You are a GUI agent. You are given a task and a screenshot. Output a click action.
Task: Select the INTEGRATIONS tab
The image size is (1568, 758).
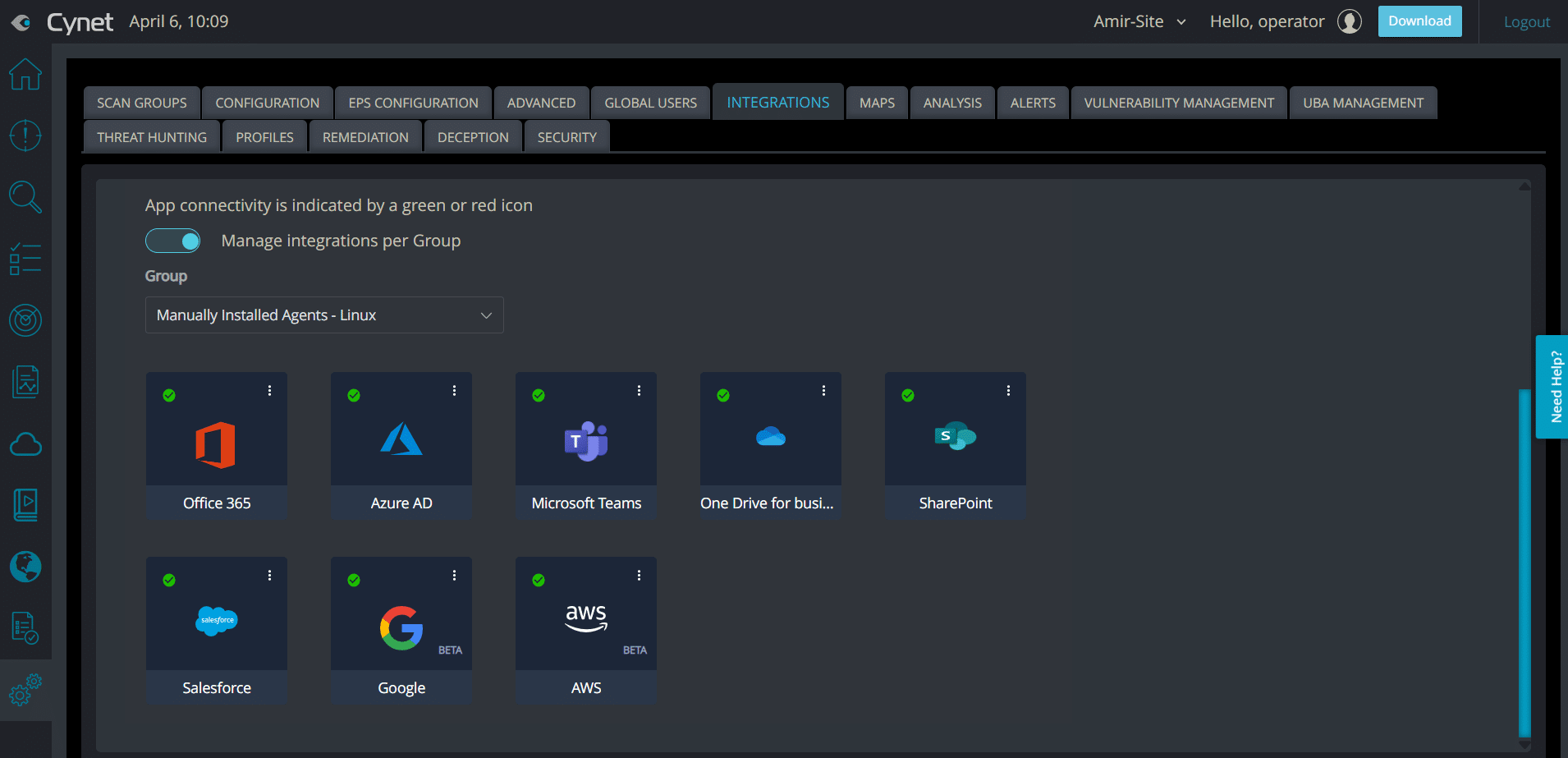(778, 102)
